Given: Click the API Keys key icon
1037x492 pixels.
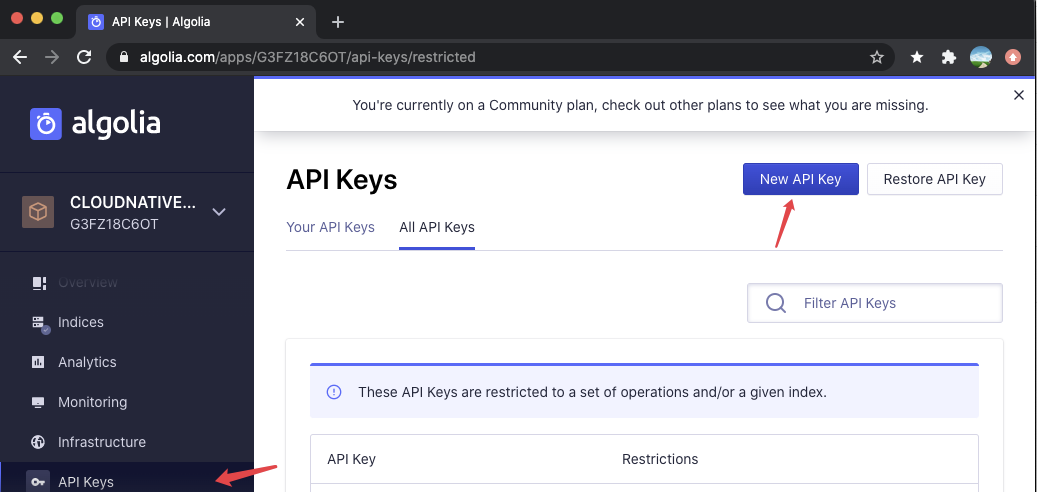Looking at the screenshot, I should 39,482.
